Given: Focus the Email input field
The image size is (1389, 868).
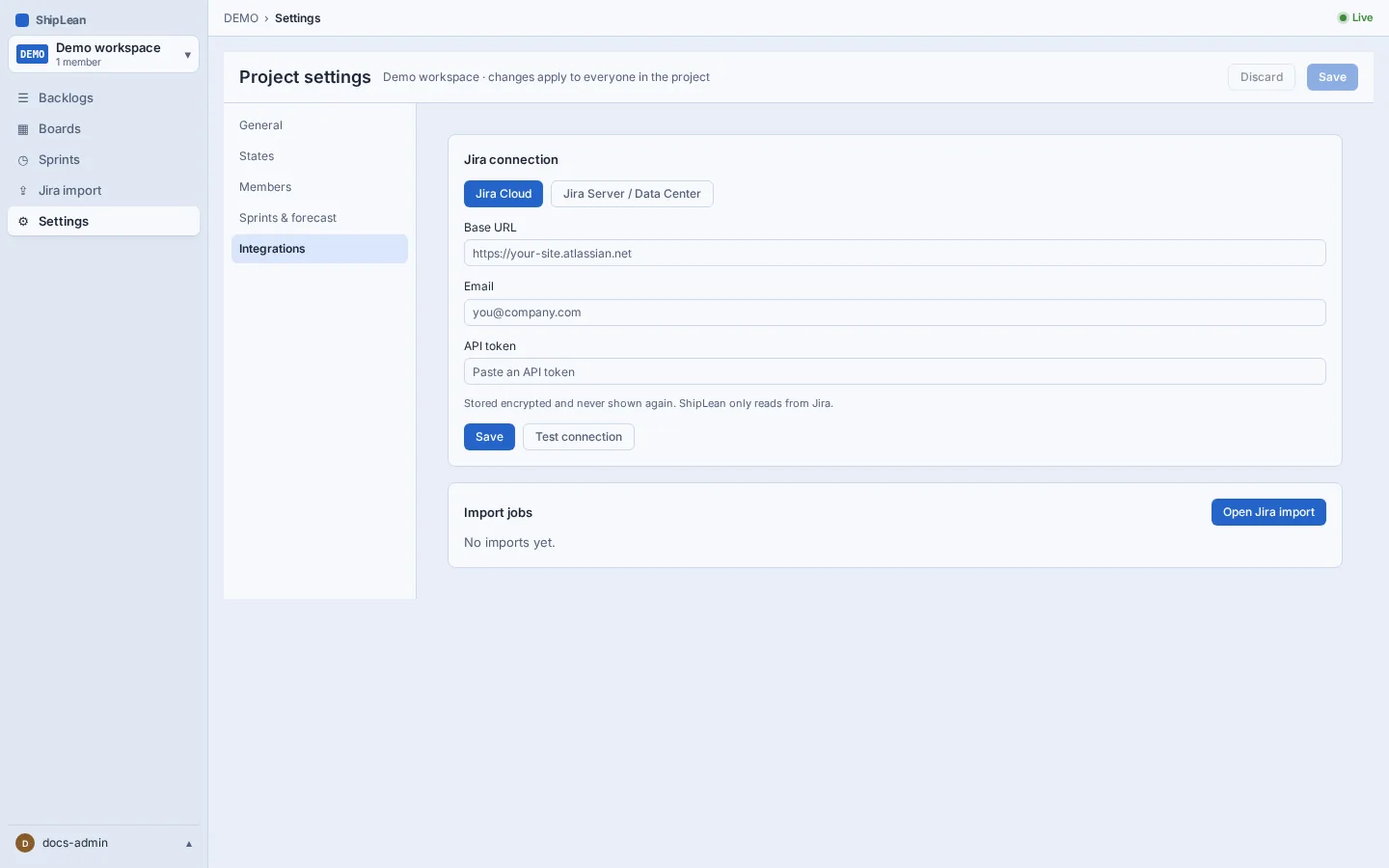Looking at the screenshot, I should pos(895,312).
